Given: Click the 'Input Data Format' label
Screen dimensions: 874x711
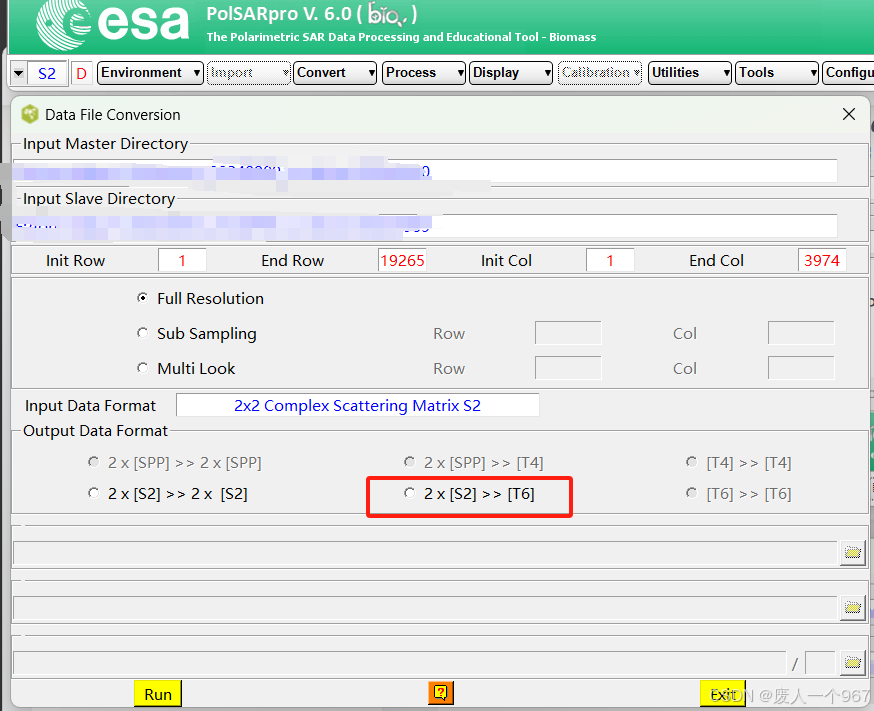Looking at the screenshot, I should click(90, 406).
